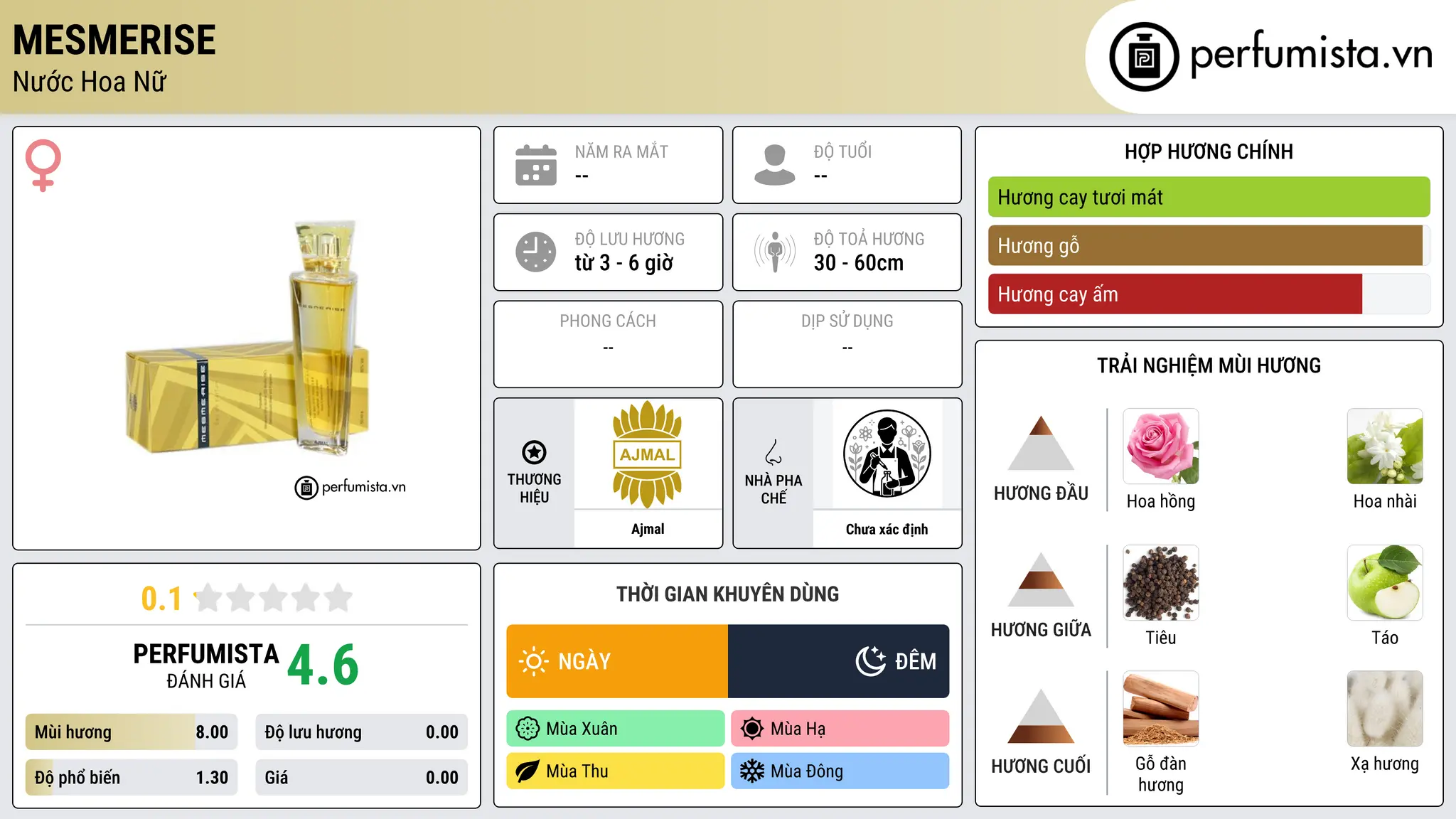Viewport: 1456px width, 819px height.
Task: Click the Hương Giữa pyramid icon
Action: click(1041, 579)
